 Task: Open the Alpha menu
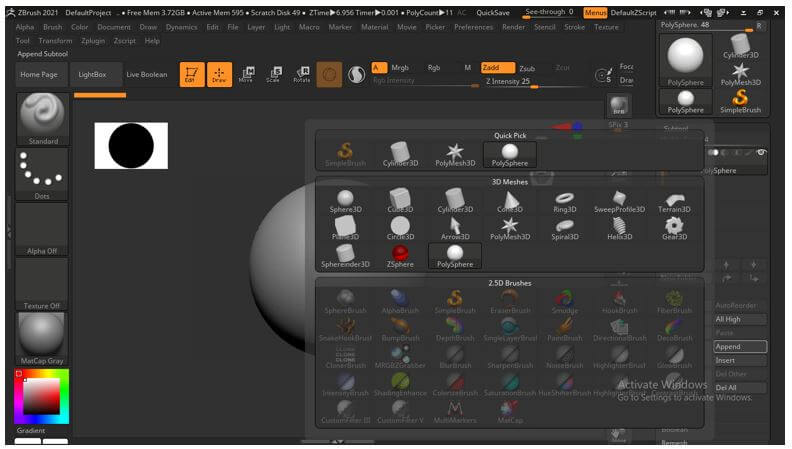click(25, 27)
